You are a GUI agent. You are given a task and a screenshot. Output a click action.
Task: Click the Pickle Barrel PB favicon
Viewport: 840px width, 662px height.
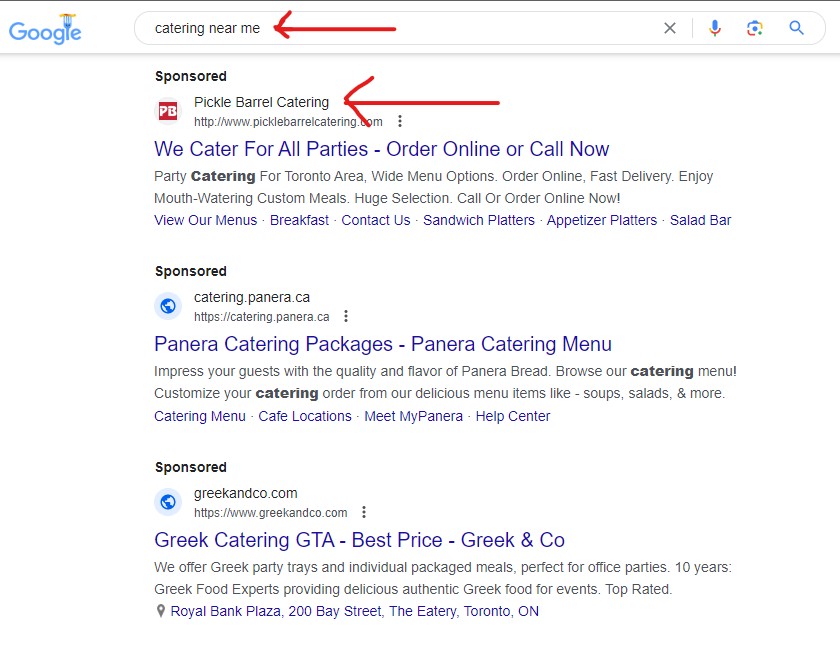168,111
